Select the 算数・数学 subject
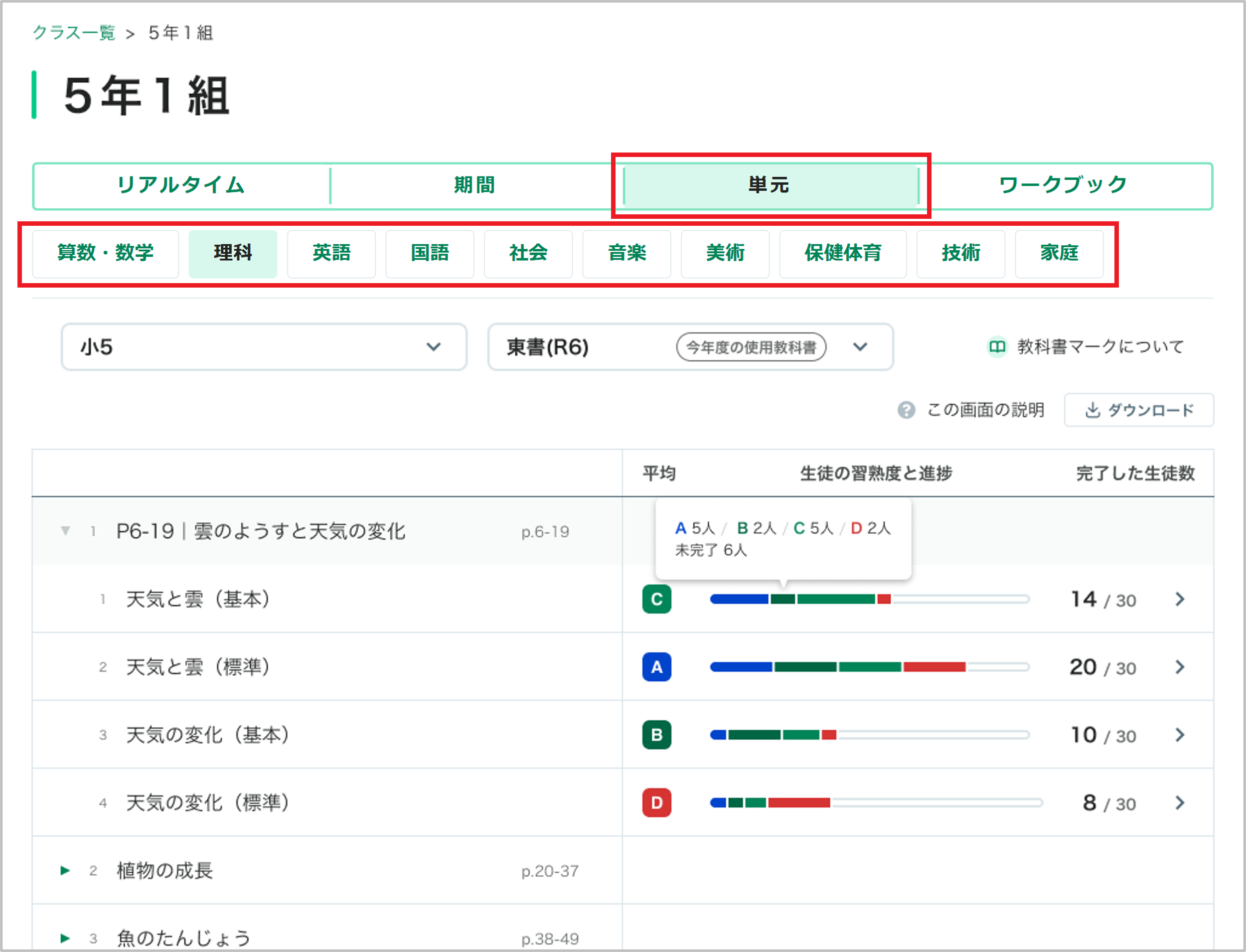This screenshot has width=1246, height=952. point(105,253)
